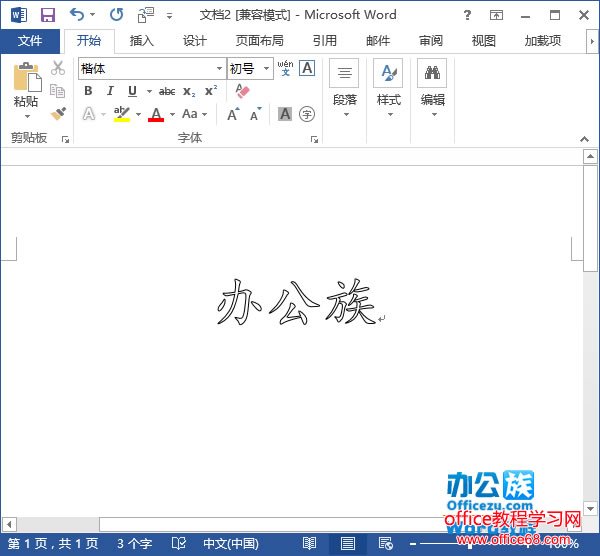600x556 pixels.
Task: Toggle strikethrough abc formatting
Action: click(x=167, y=91)
